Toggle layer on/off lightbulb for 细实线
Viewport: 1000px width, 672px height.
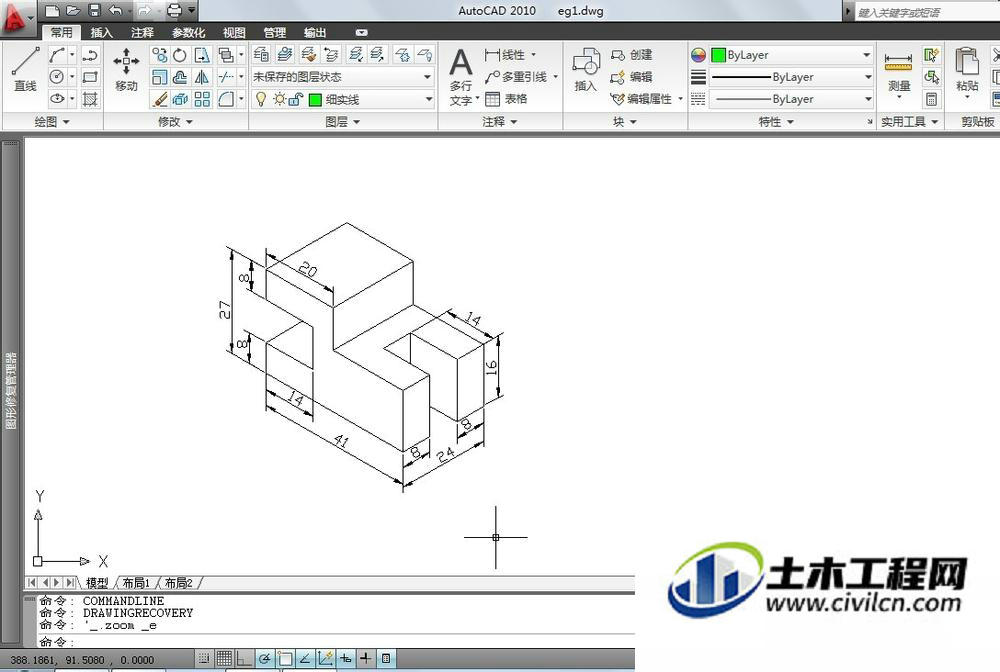pos(261,99)
